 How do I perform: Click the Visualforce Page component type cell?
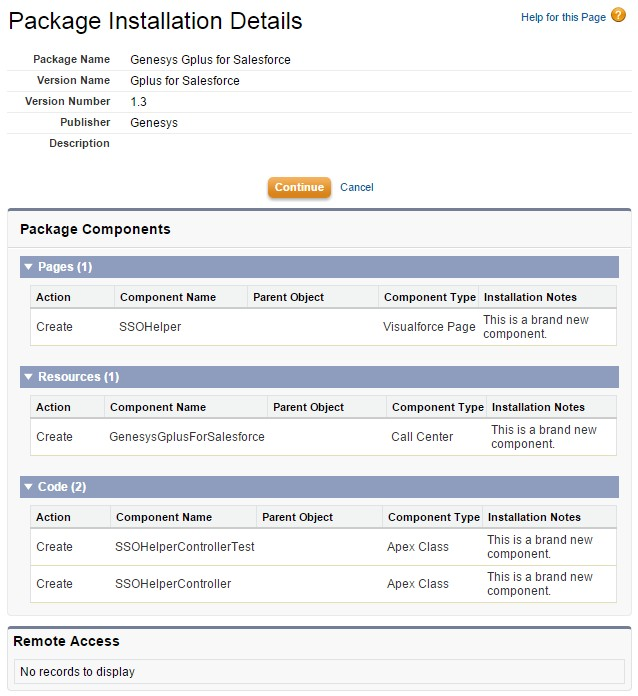(429, 327)
